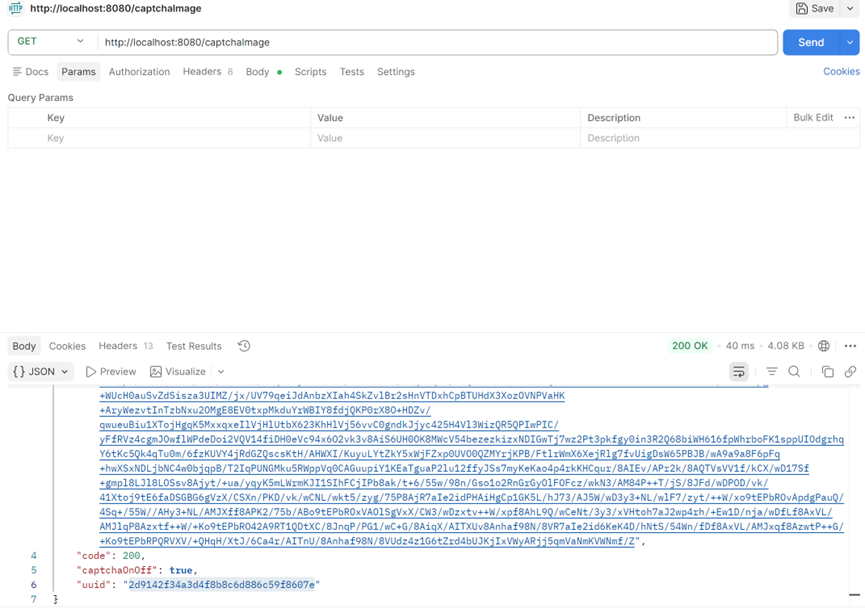Open the Docs tab
This screenshot has width=865, height=609.
coord(31,72)
